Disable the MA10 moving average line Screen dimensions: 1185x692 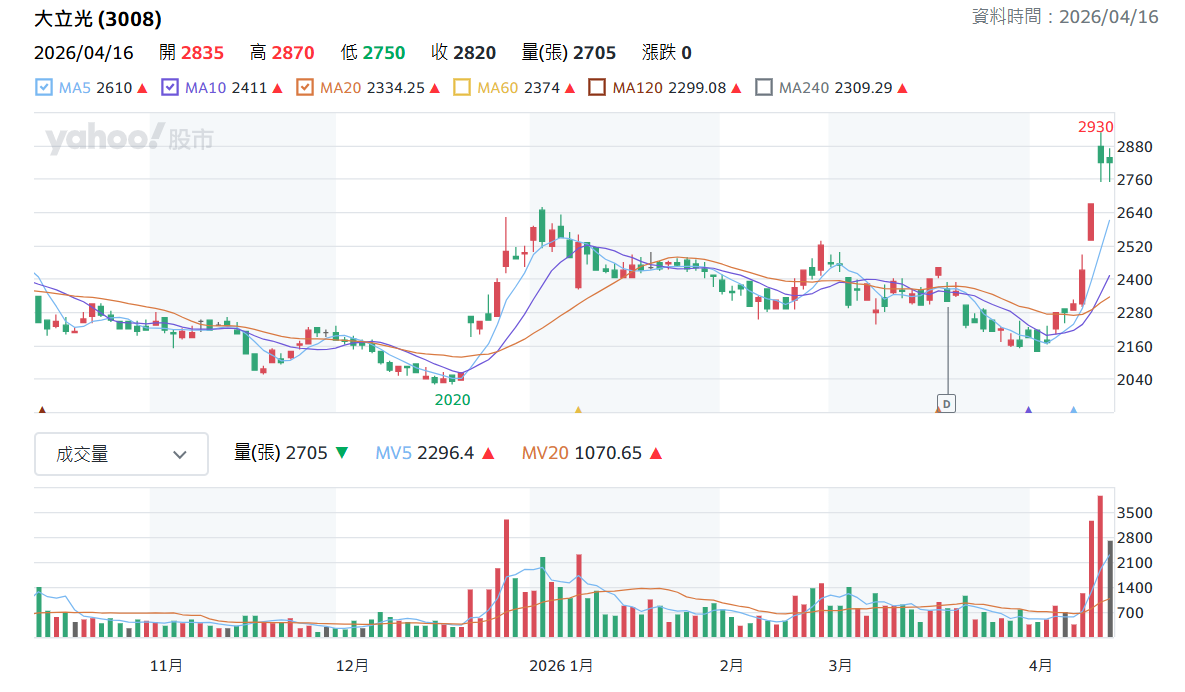click(x=170, y=88)
